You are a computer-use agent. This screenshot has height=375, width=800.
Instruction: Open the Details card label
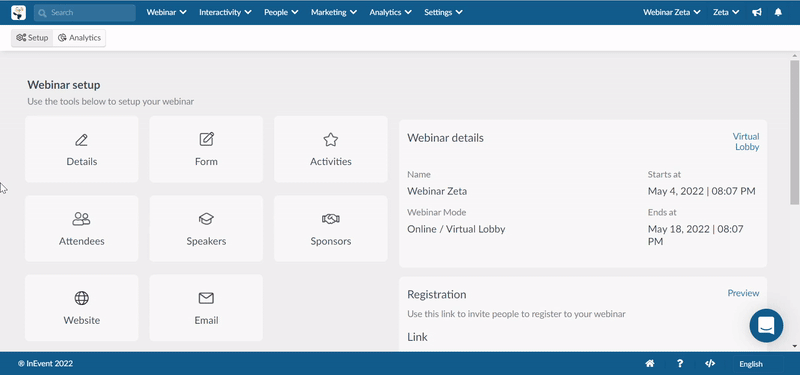coord(82,161)
